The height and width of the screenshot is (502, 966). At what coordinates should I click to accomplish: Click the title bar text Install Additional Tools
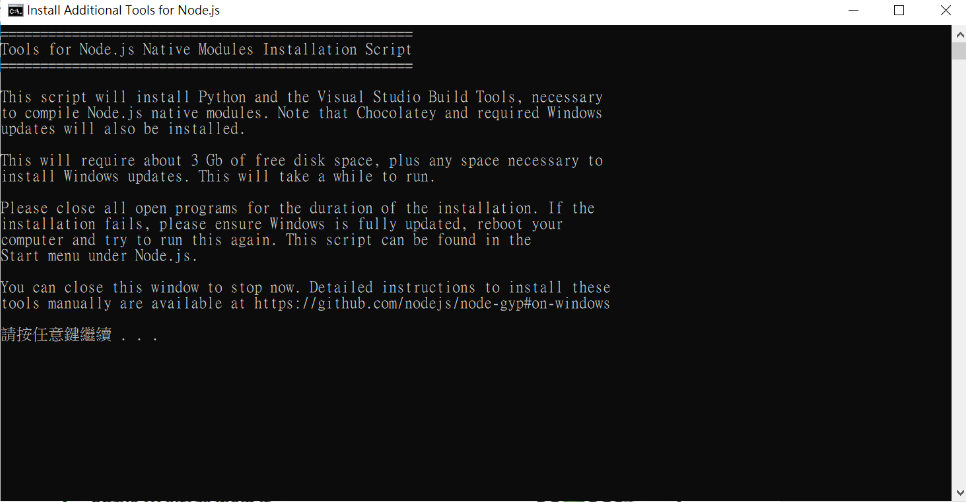(91, 10)
